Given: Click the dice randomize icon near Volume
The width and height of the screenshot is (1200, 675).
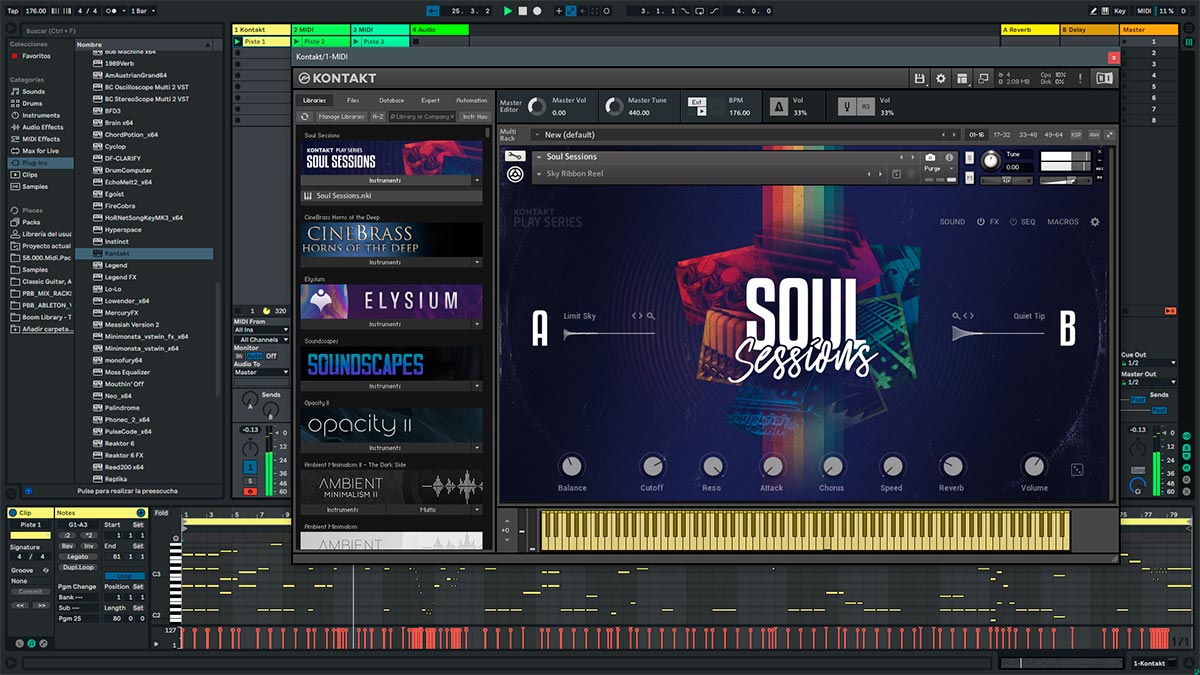Looking at the screenshot, I should [1077, 469].
